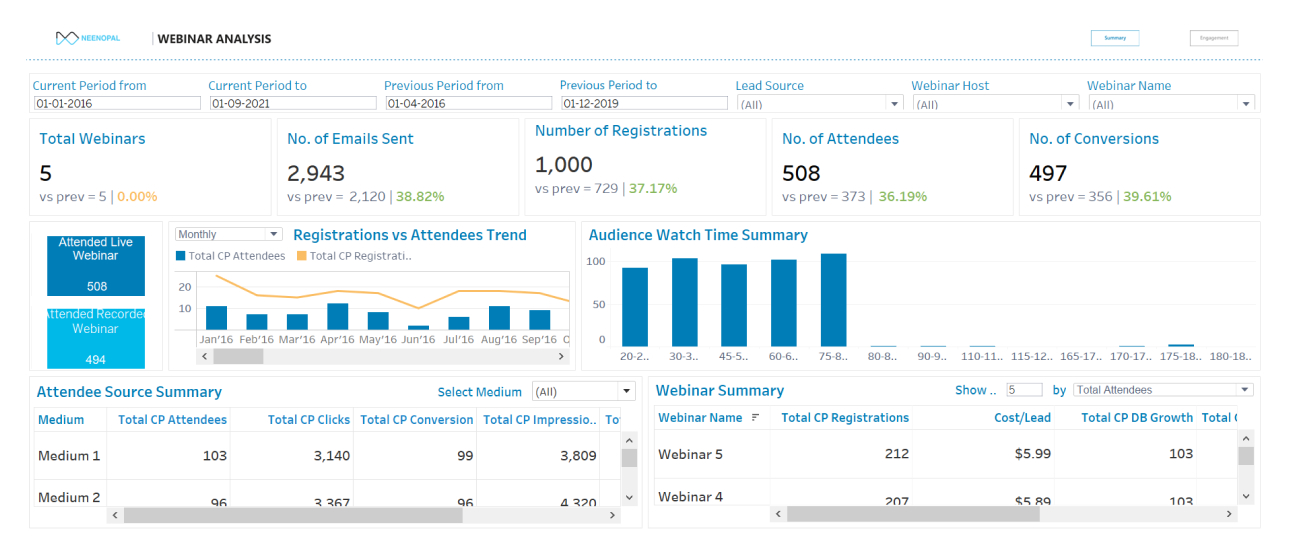Click the 3,809 impressions cell
The width and height of the screenshot is (1290, 555).
[x=577, y=456]
